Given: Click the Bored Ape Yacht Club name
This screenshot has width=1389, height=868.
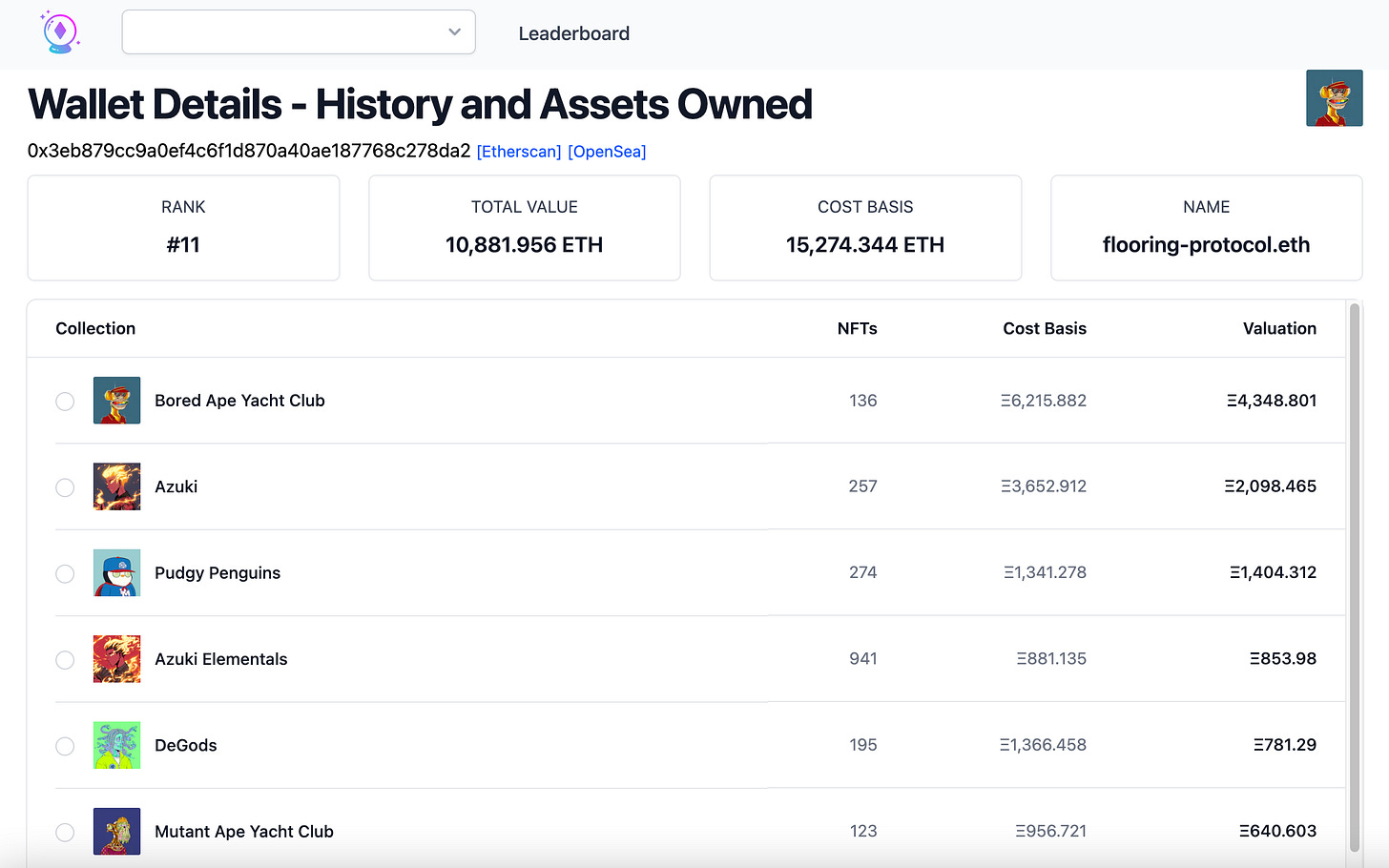Looking at the screenshot, I should click(x=239, y=401).
